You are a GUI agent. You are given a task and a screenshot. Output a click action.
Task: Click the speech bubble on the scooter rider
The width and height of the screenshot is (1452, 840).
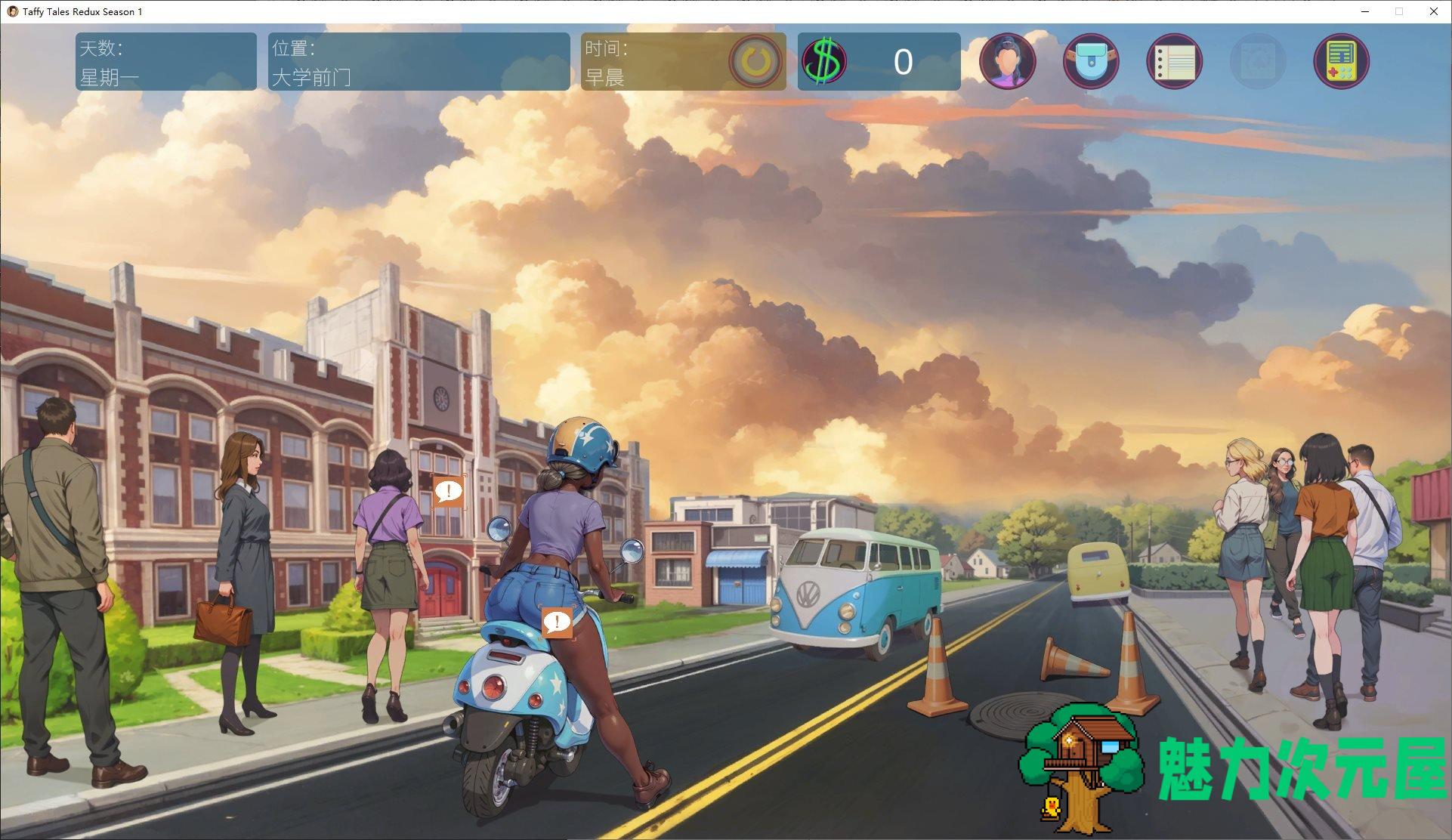(x=558, y=622)
